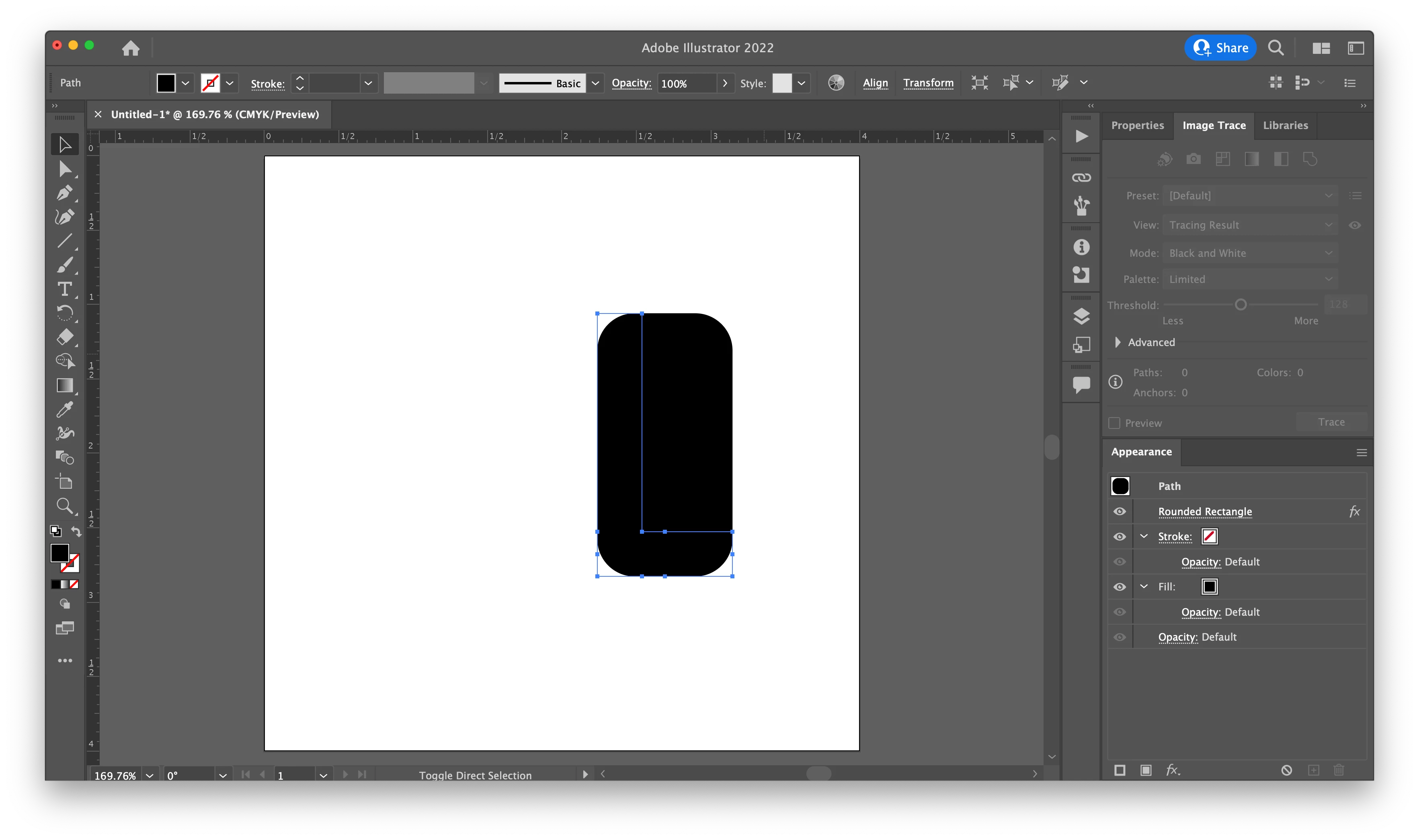Screen dimensions: 1419x840
Task: Open the zoom level dropdown
Action: coord(150,775)
